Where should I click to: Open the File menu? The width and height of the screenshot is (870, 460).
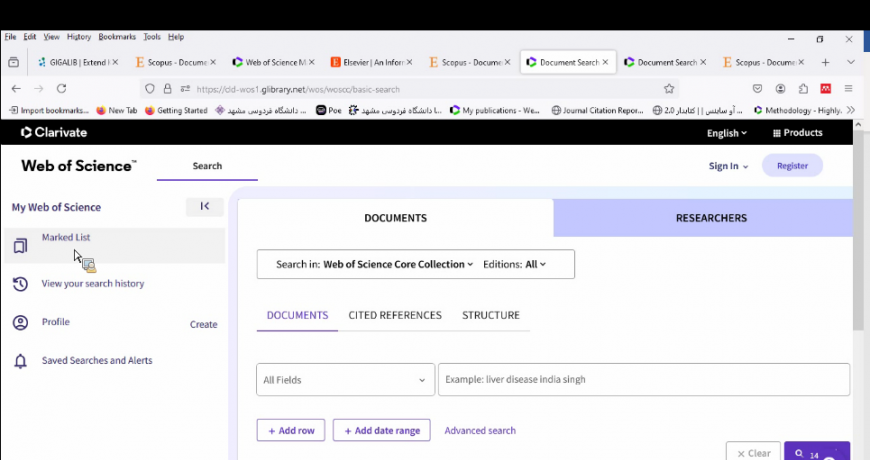tap(11, 37)
